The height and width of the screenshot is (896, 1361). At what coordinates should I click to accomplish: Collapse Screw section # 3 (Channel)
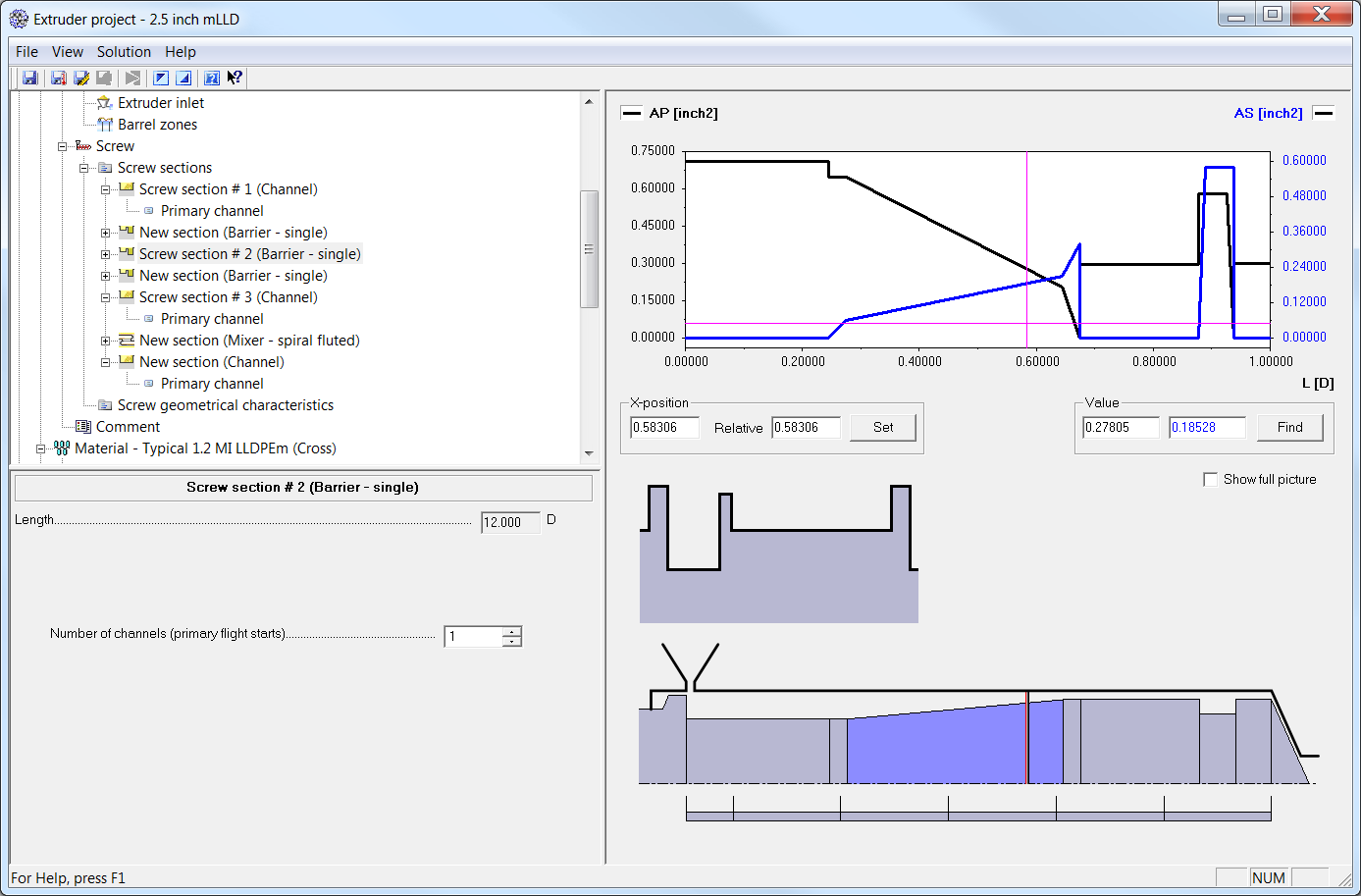tap(105, 297)
